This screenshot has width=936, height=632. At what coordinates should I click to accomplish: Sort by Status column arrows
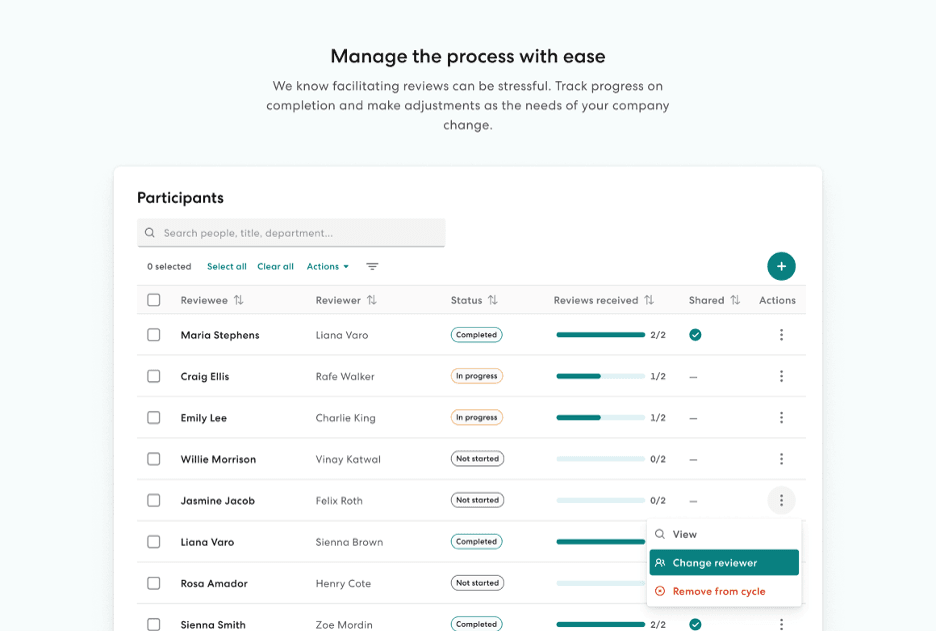tap(493, 300)
